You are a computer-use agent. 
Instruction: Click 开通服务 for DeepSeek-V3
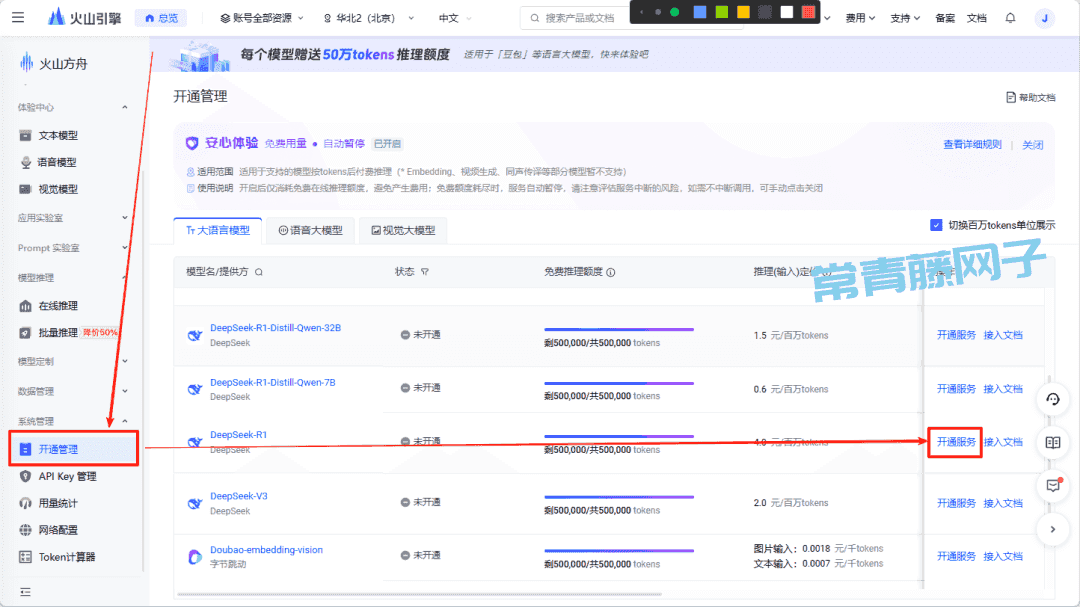point(956,504)
